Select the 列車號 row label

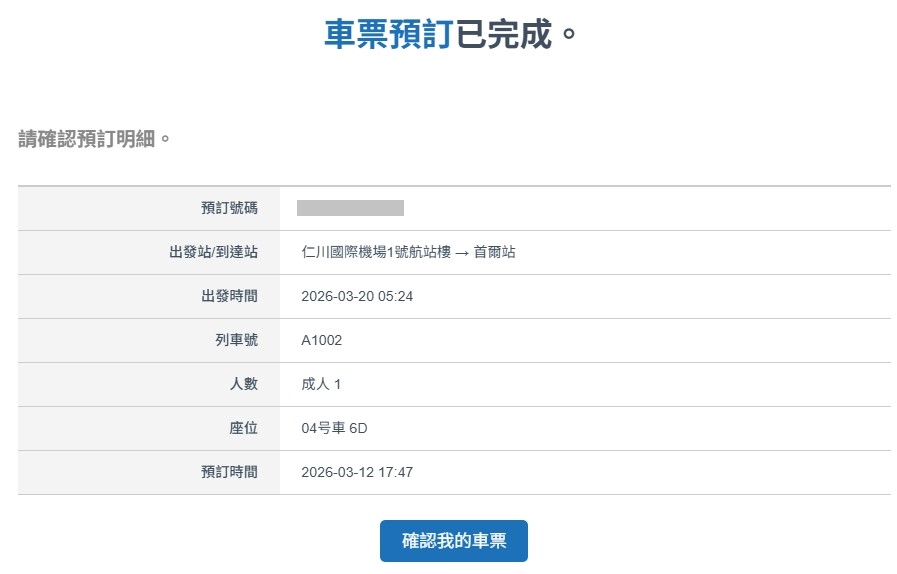(x=237, y=340)
